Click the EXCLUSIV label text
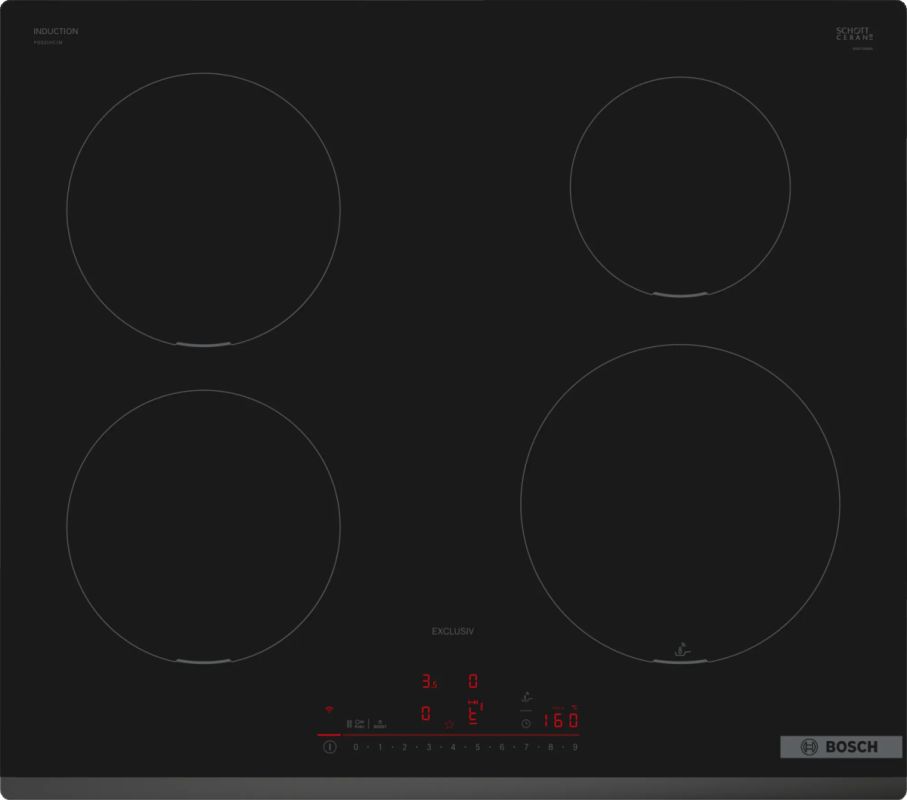The height and width of the screenshot is (800, 907). click(x=452, y=631)
